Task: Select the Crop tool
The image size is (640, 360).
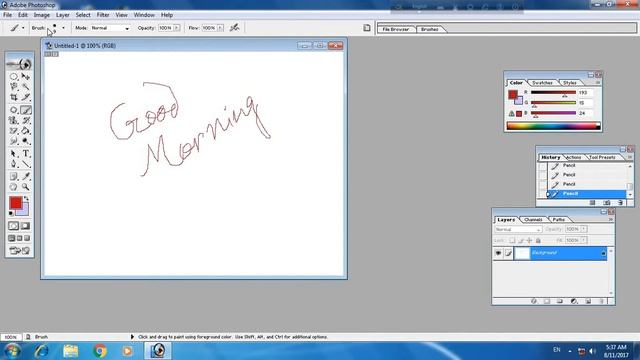Action: pos(13,97)
